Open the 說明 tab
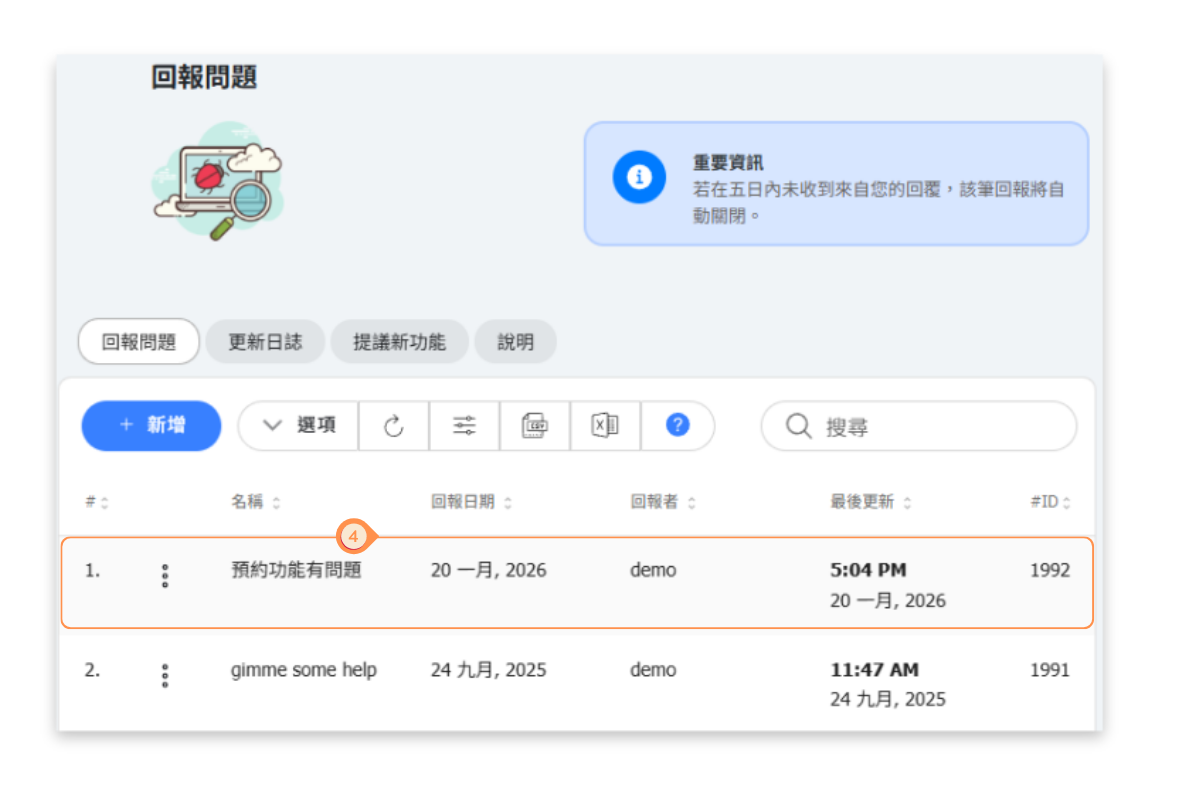This screenshot has width=1200, height=800. 515,342
